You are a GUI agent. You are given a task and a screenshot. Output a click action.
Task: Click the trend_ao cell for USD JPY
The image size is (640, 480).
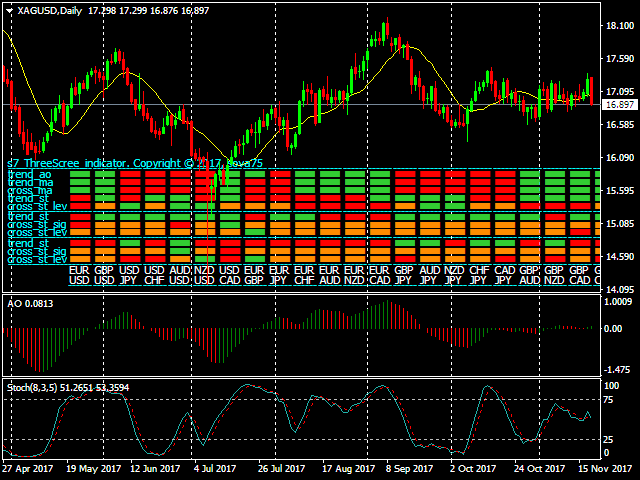(x=130, y=175)
